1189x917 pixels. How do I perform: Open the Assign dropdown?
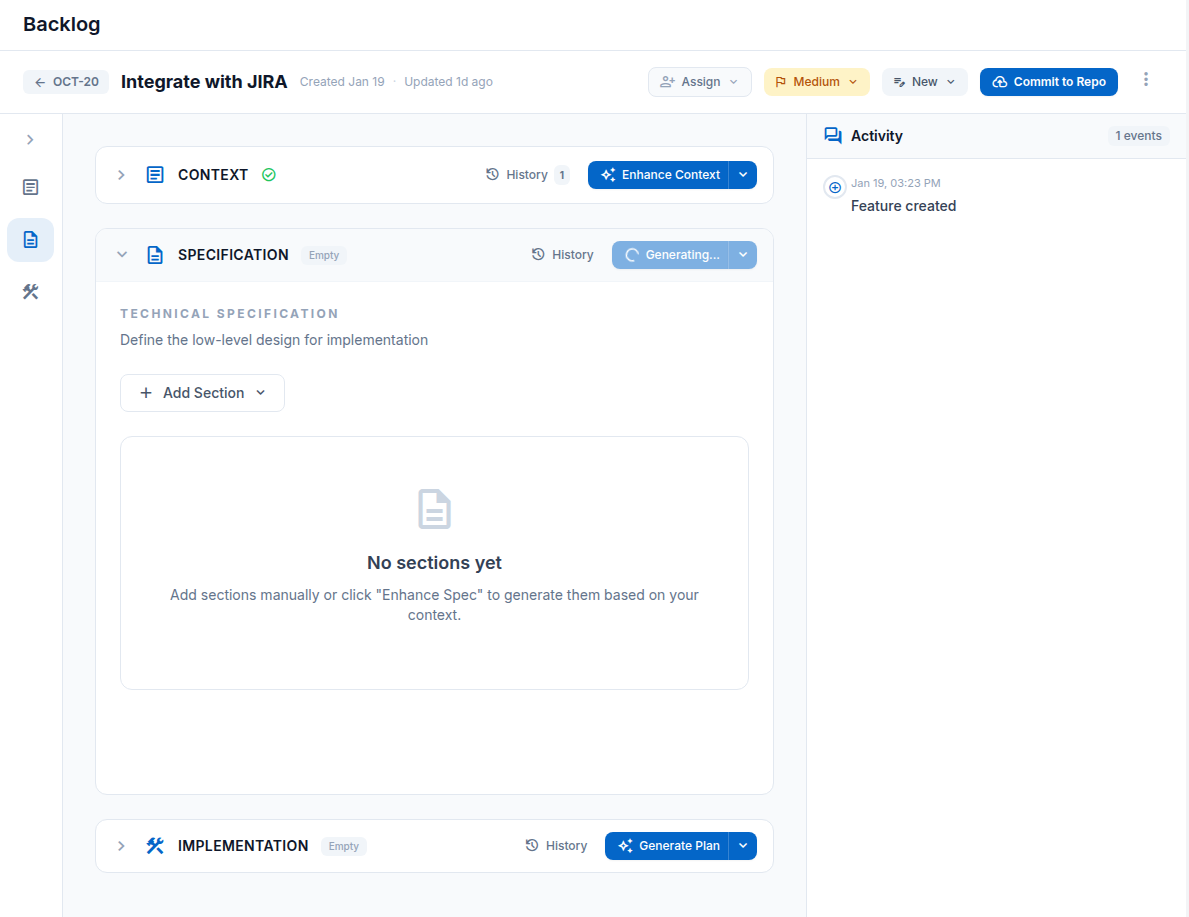click(x=699, y=81)
